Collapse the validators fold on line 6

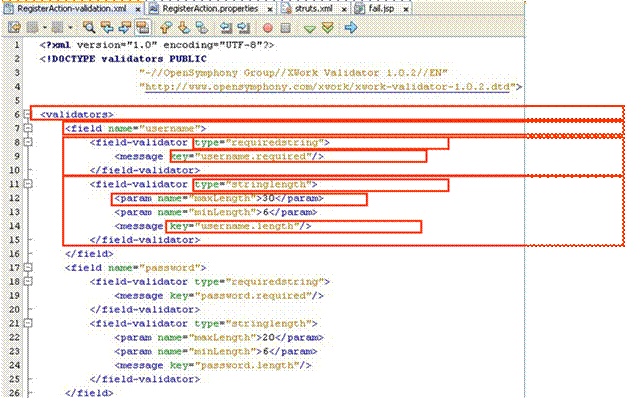tap(27, 114)
